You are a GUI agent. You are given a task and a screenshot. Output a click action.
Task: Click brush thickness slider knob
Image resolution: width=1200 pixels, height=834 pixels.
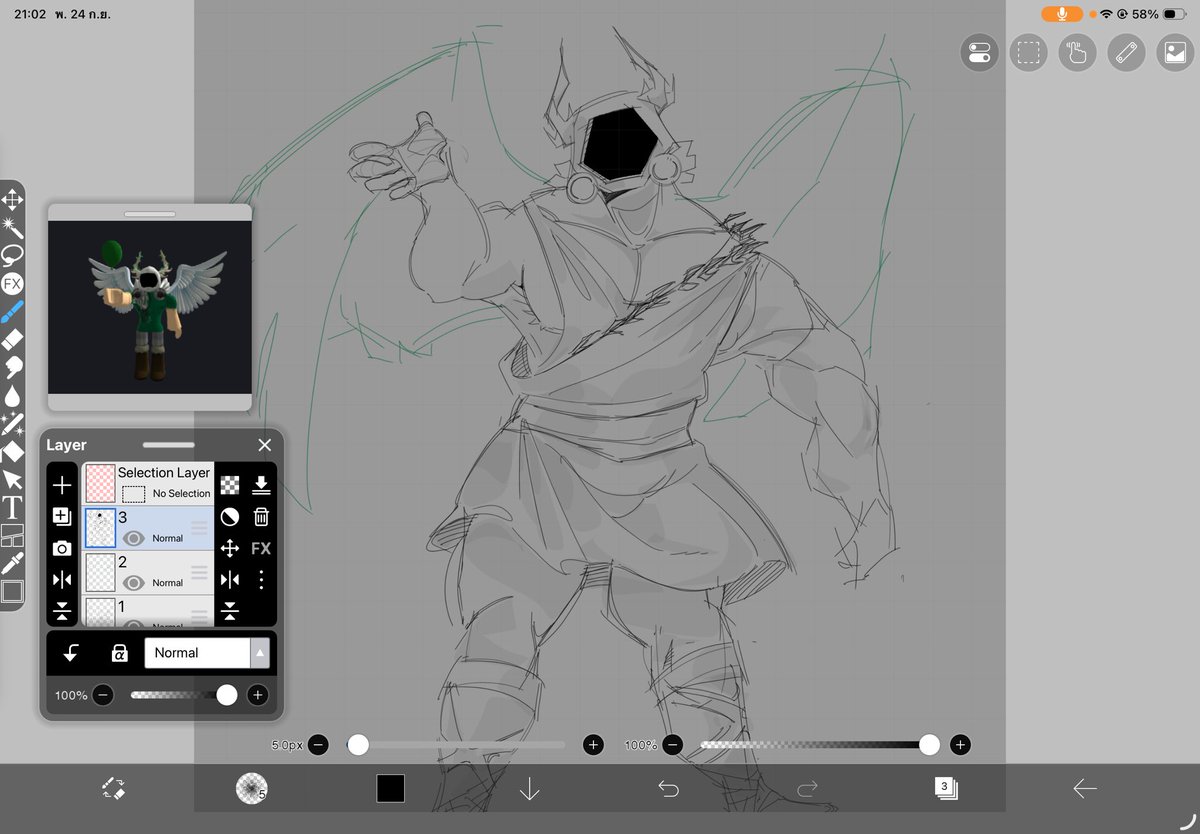coord(358,744)
